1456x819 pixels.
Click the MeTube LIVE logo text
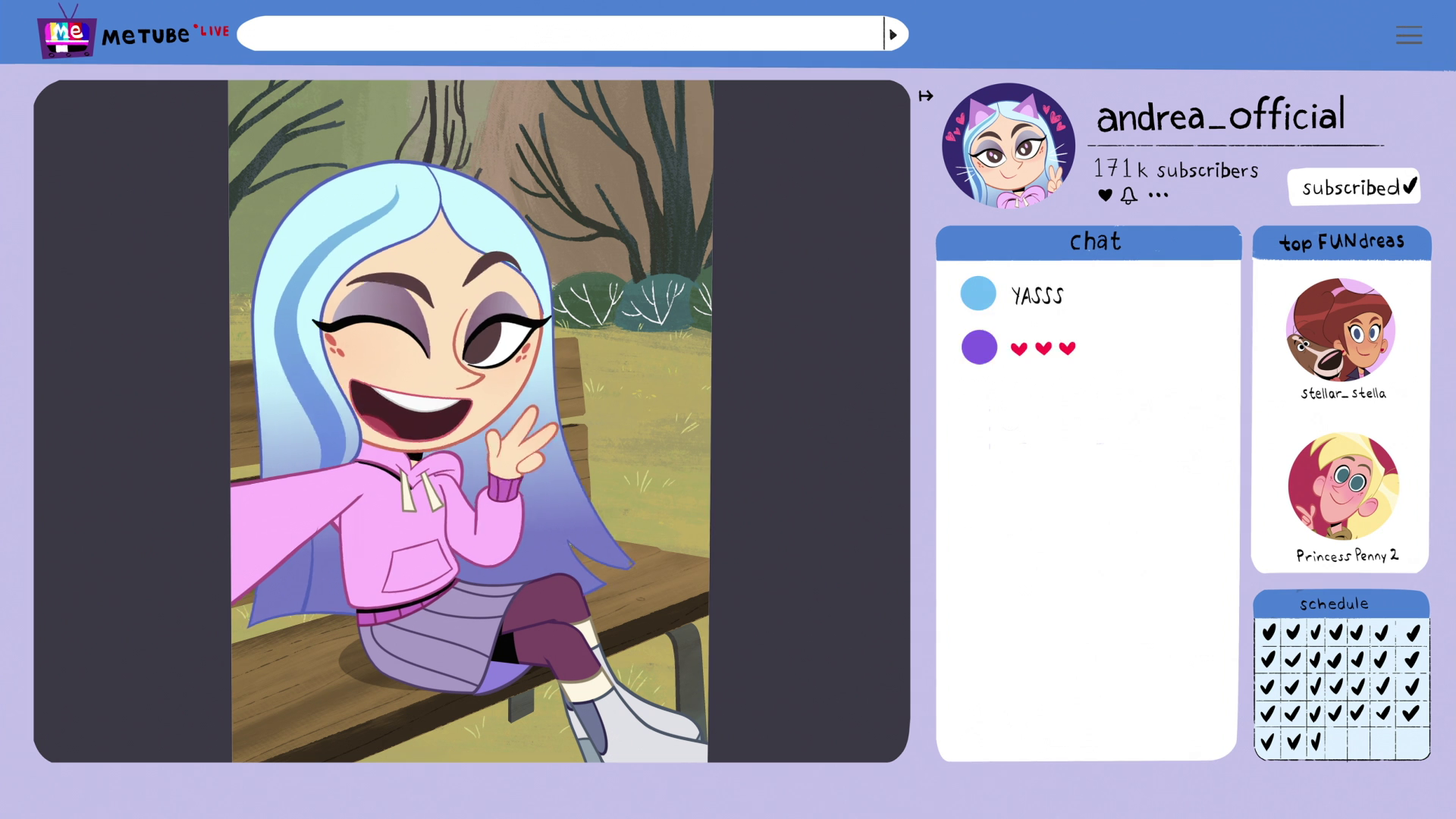click(165, 34)
